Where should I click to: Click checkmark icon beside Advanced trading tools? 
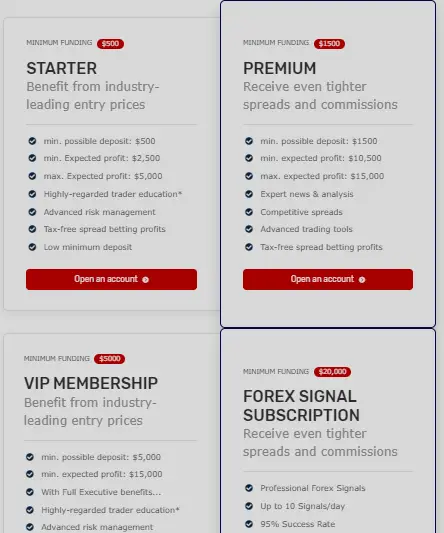(249, 229)
